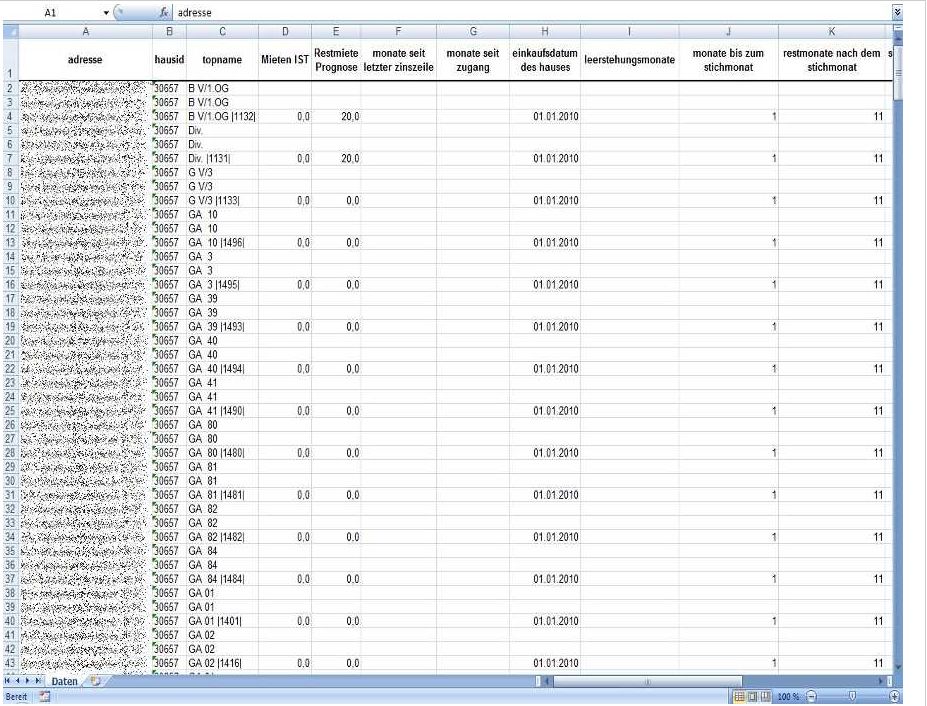Screen dimensions: 927x706
Task: Select column H header
Action: coord(544,31)
